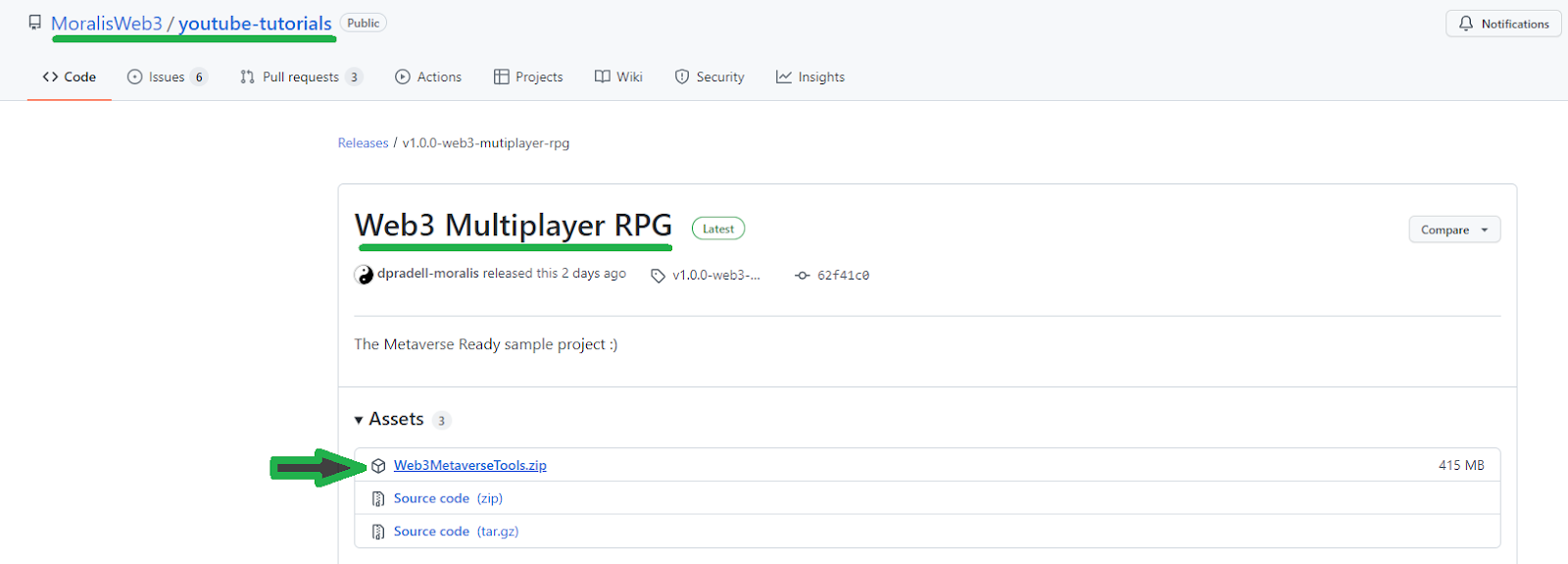Open the dpradell-moralis author link
Screen dimensions: 1568x564
[x=428, y=274]
